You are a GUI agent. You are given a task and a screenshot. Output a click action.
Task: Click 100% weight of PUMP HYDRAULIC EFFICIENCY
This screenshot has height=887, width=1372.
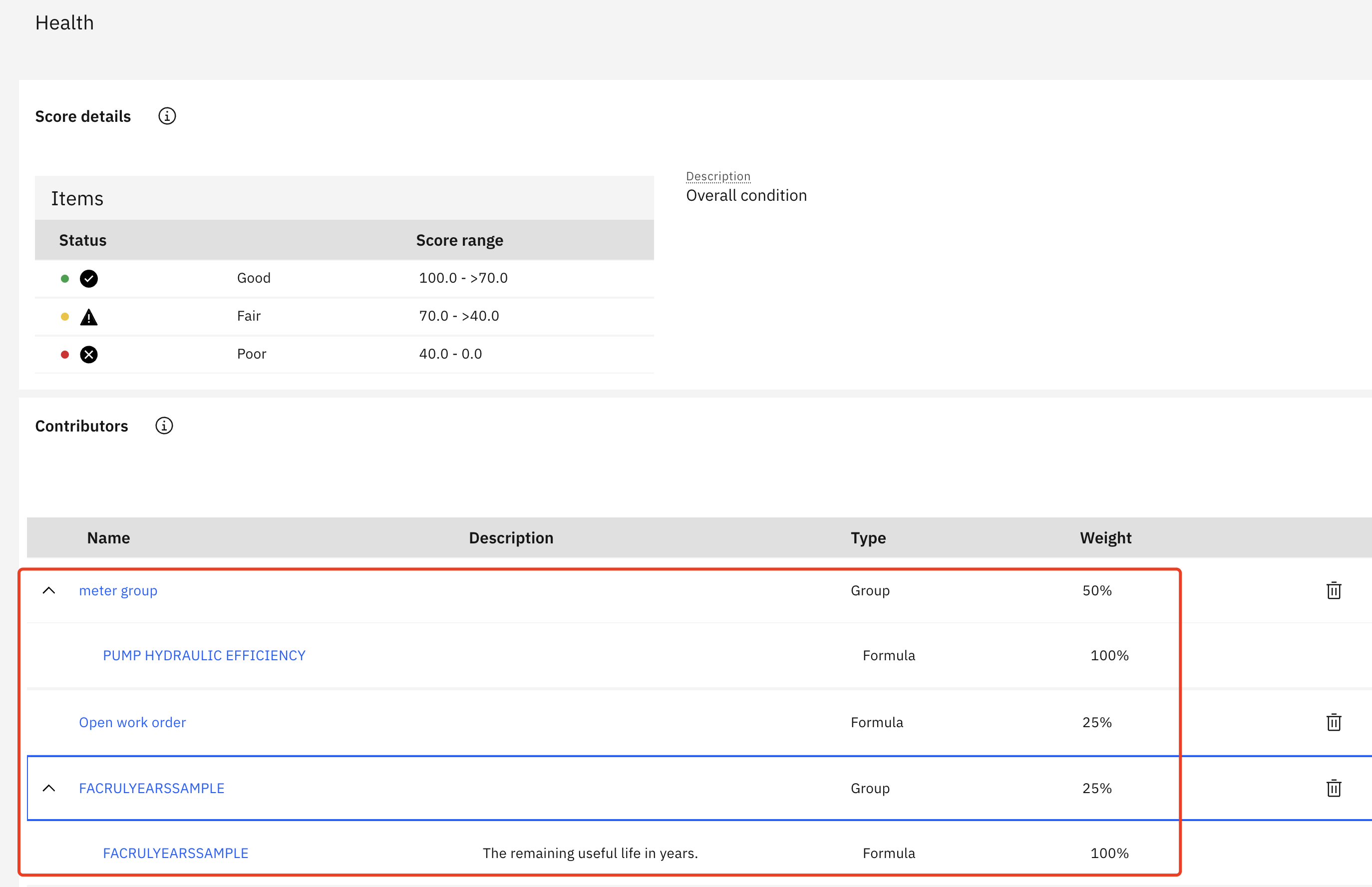(1109, 655)
